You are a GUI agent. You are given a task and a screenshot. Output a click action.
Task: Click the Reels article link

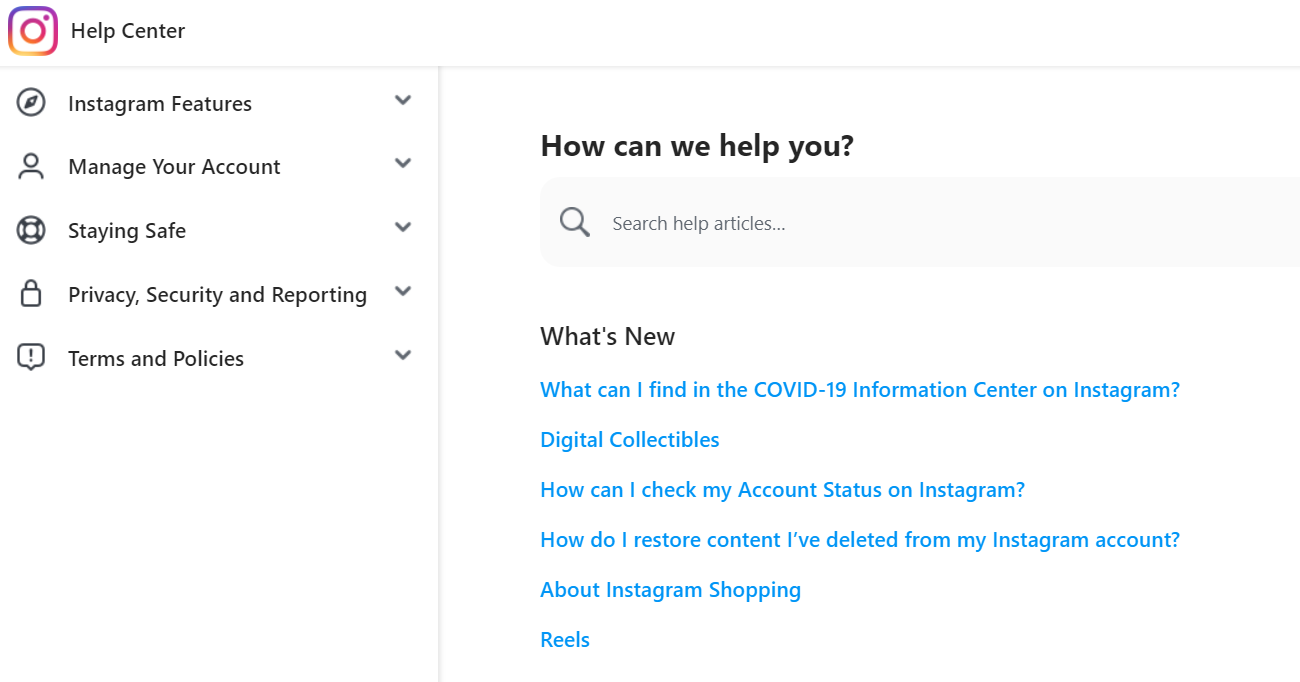tap(564, 639)
